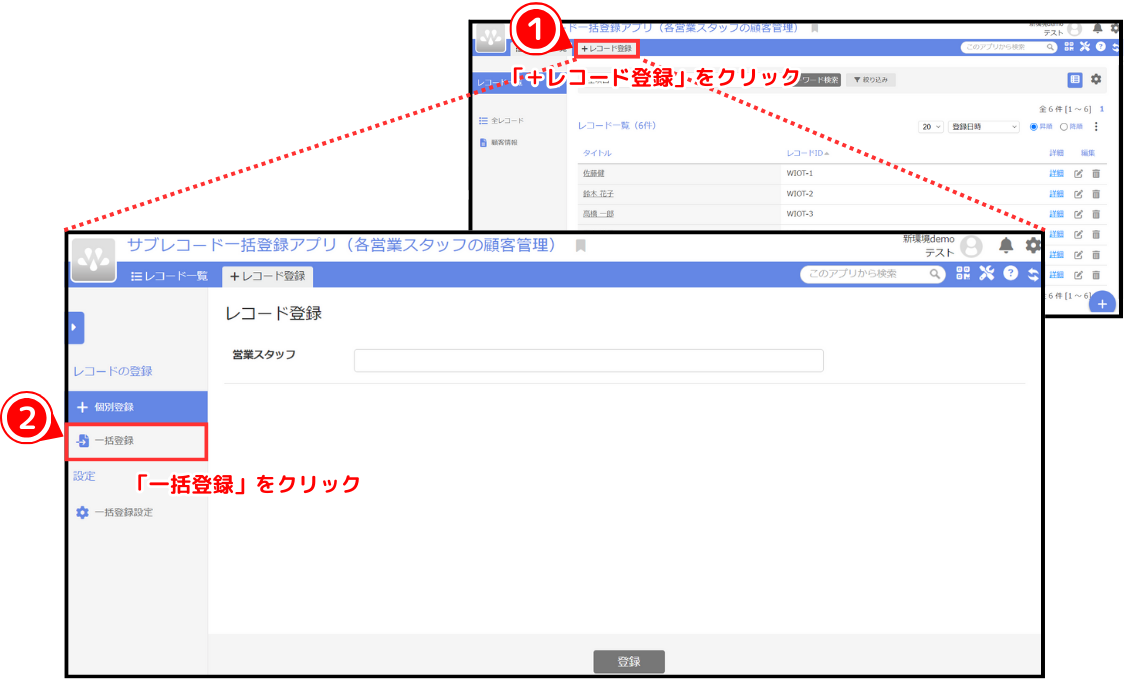This screenshot has width=1124, height=679.
Task: Click the trash icon in the WIOT-2 row
Action: (x=1096, y=194)
